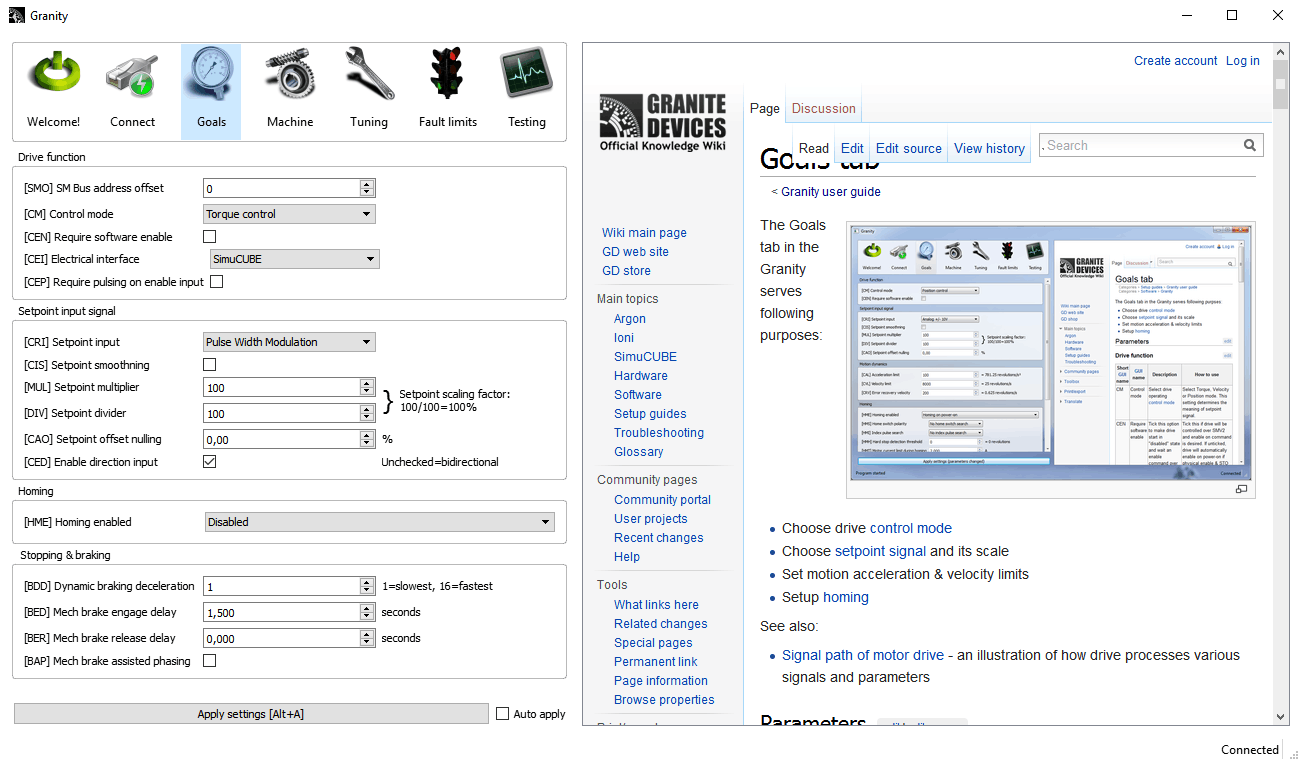Click the Connected status text

pyautogui.click(x=1249, y=749)
